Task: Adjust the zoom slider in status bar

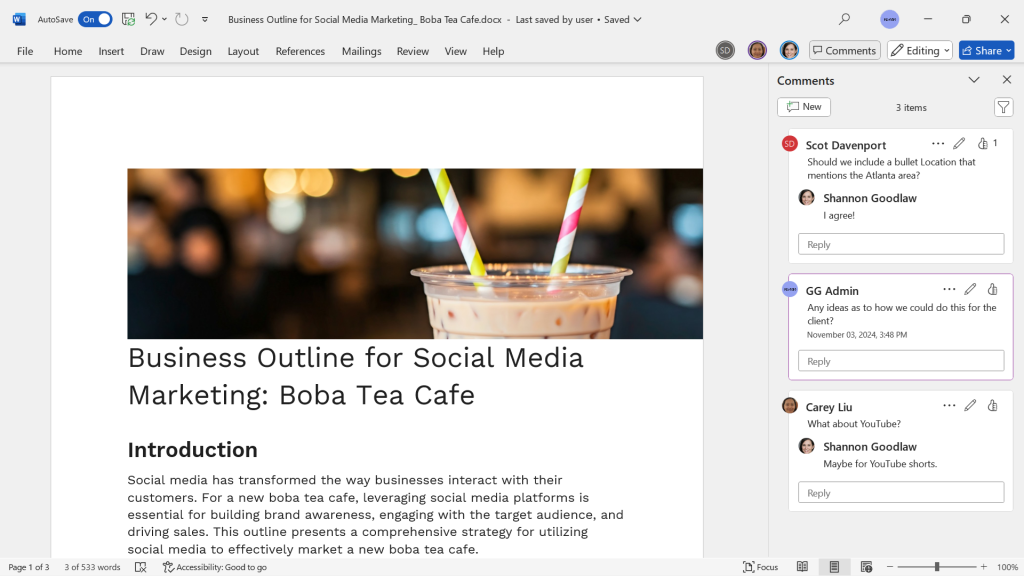Action: click(937, 567)
